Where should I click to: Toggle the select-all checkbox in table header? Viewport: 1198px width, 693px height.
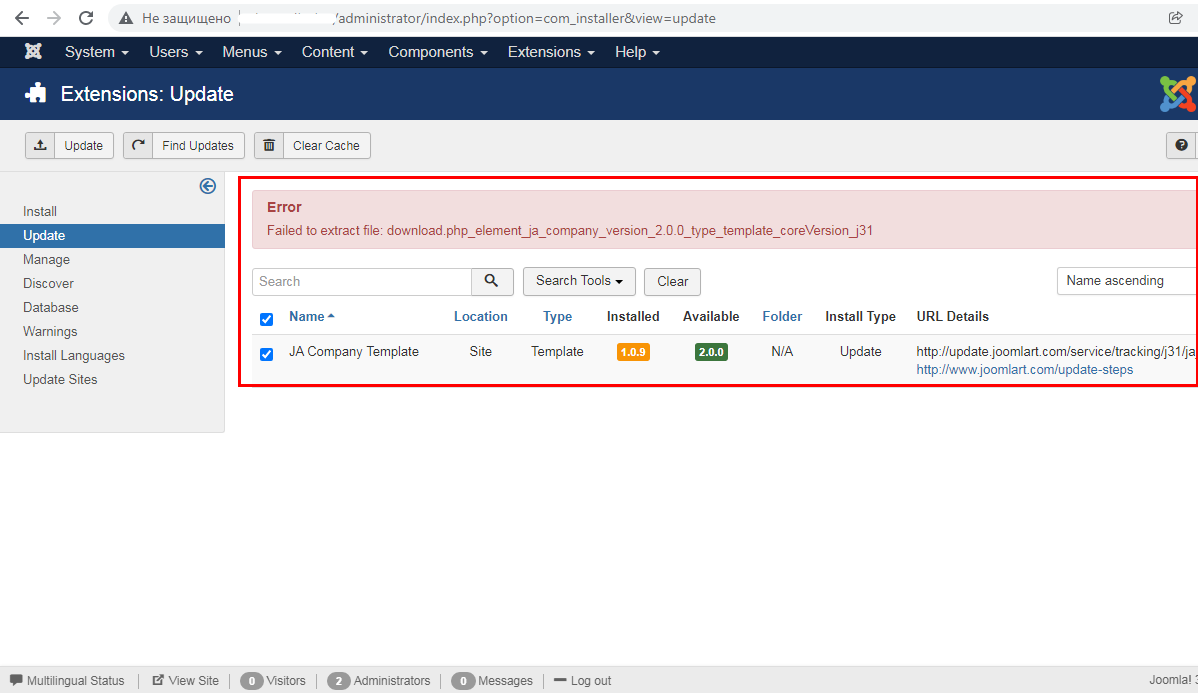(266, 319)
